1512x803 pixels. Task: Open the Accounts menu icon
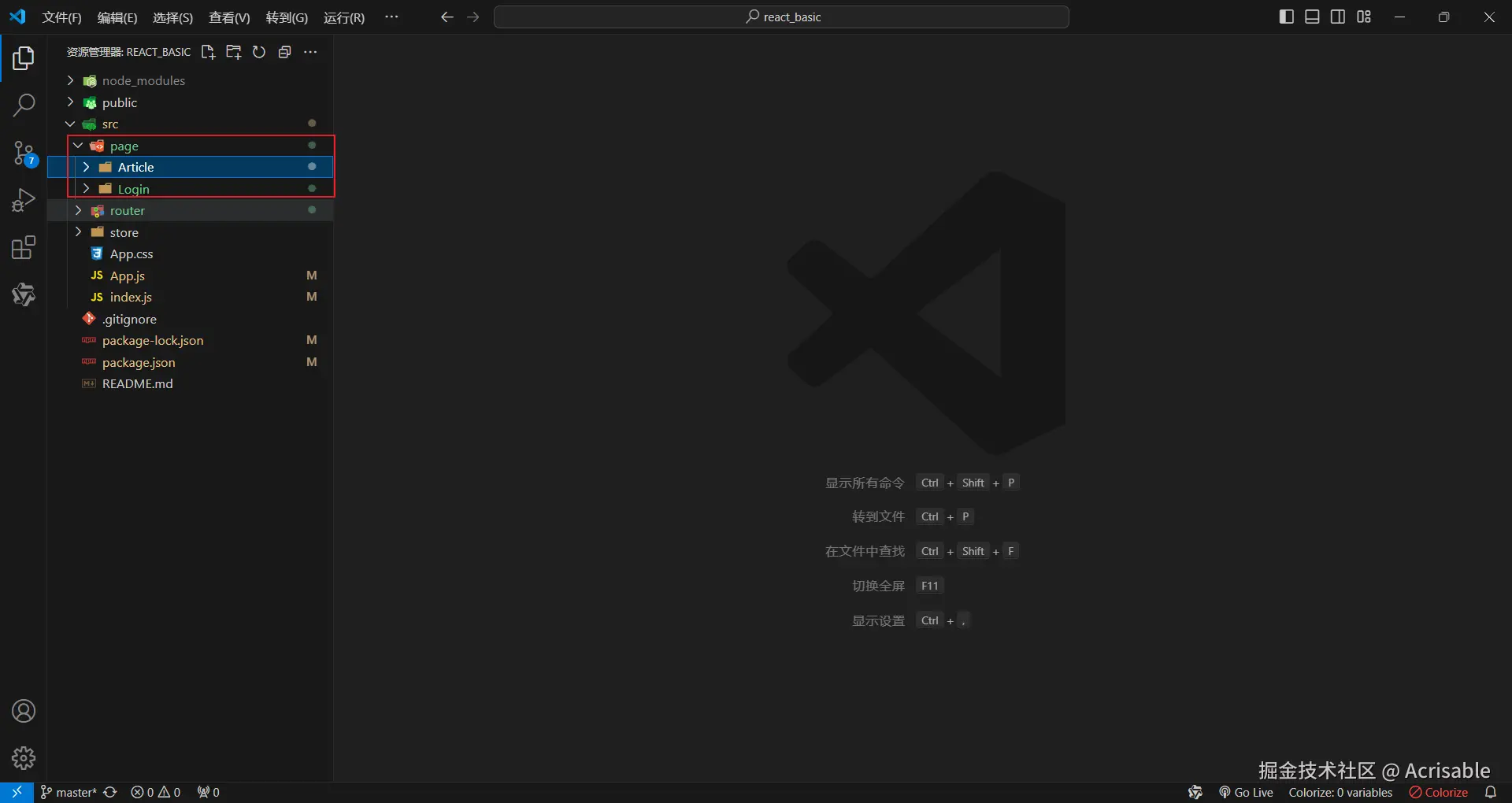24,712
